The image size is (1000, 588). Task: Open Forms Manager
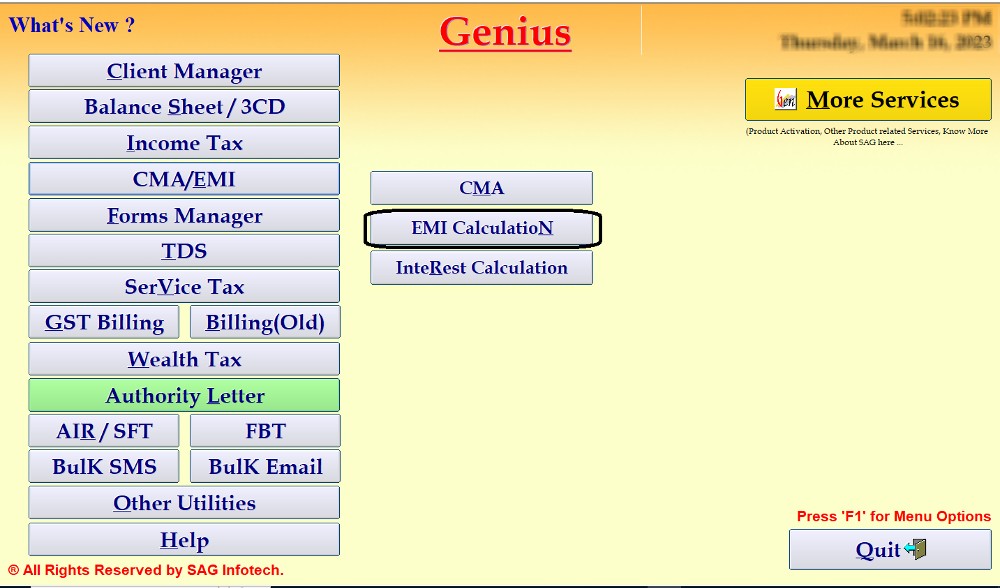pos(184,215)
